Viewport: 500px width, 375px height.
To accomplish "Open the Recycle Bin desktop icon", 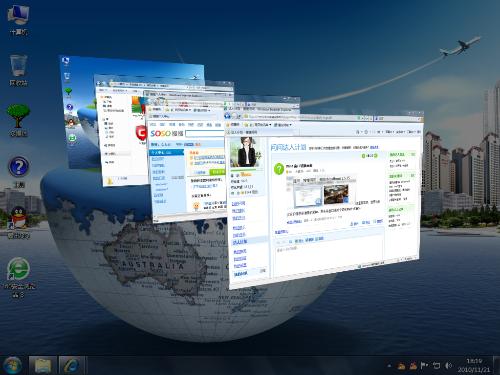I will [18, 70].
